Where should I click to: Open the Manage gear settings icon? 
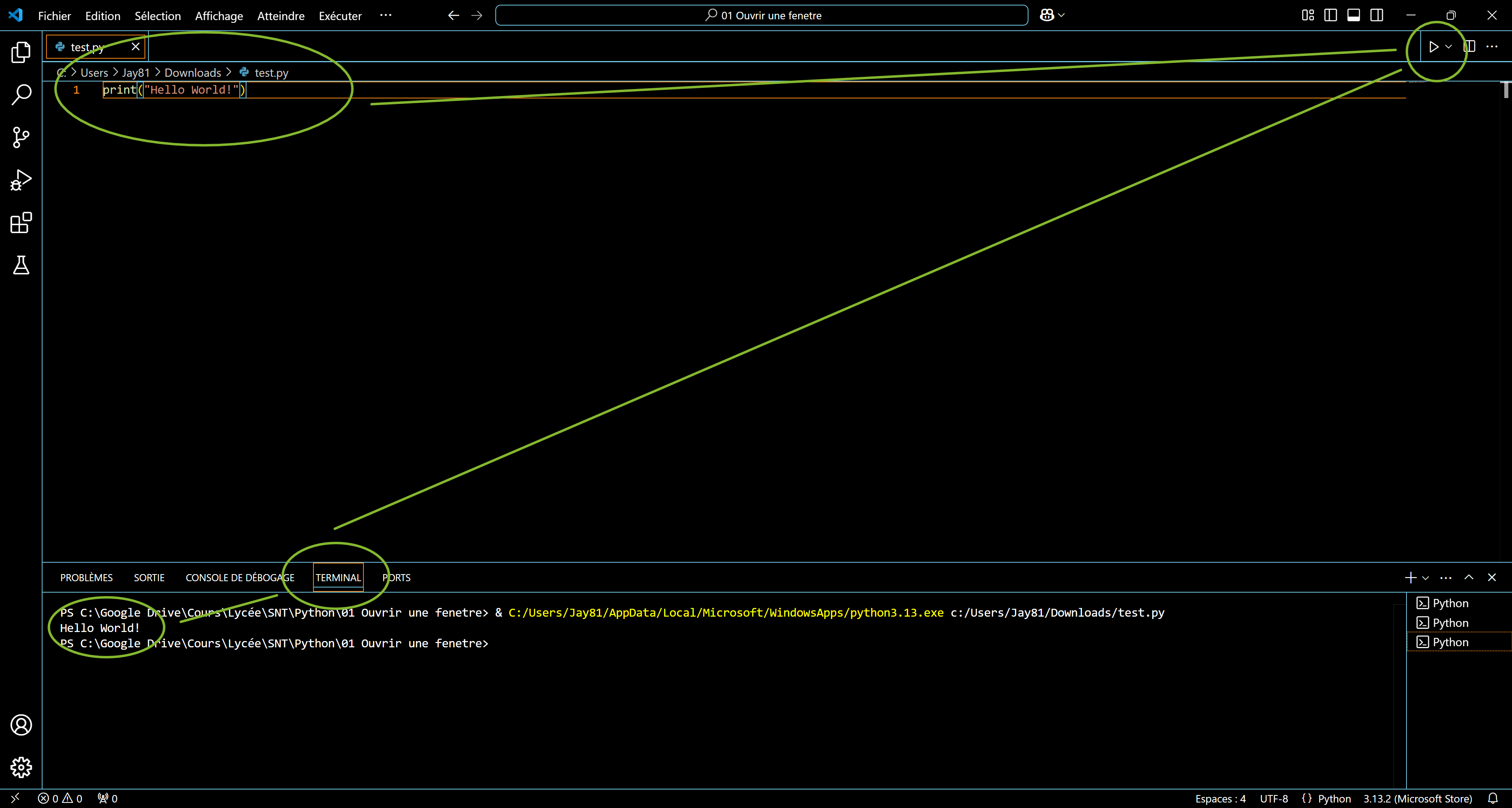point(21,767)
